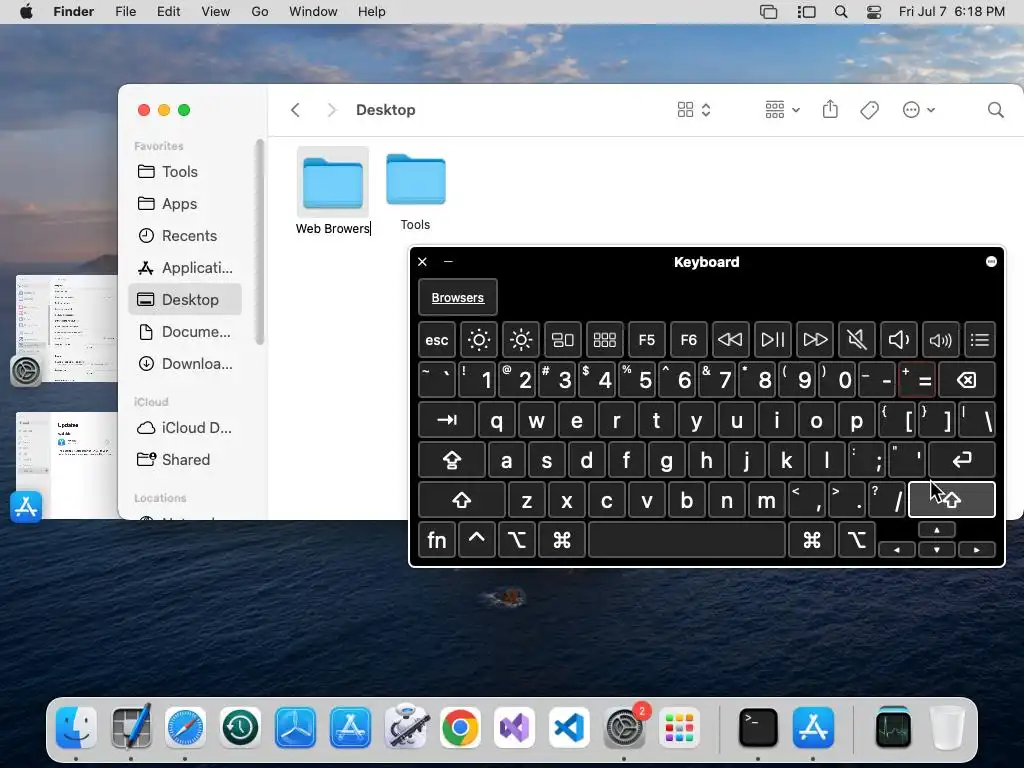Open iCloud Drive in the sidebar
1024x768 pixels.
pyautogui.click(x=185, y=428)
